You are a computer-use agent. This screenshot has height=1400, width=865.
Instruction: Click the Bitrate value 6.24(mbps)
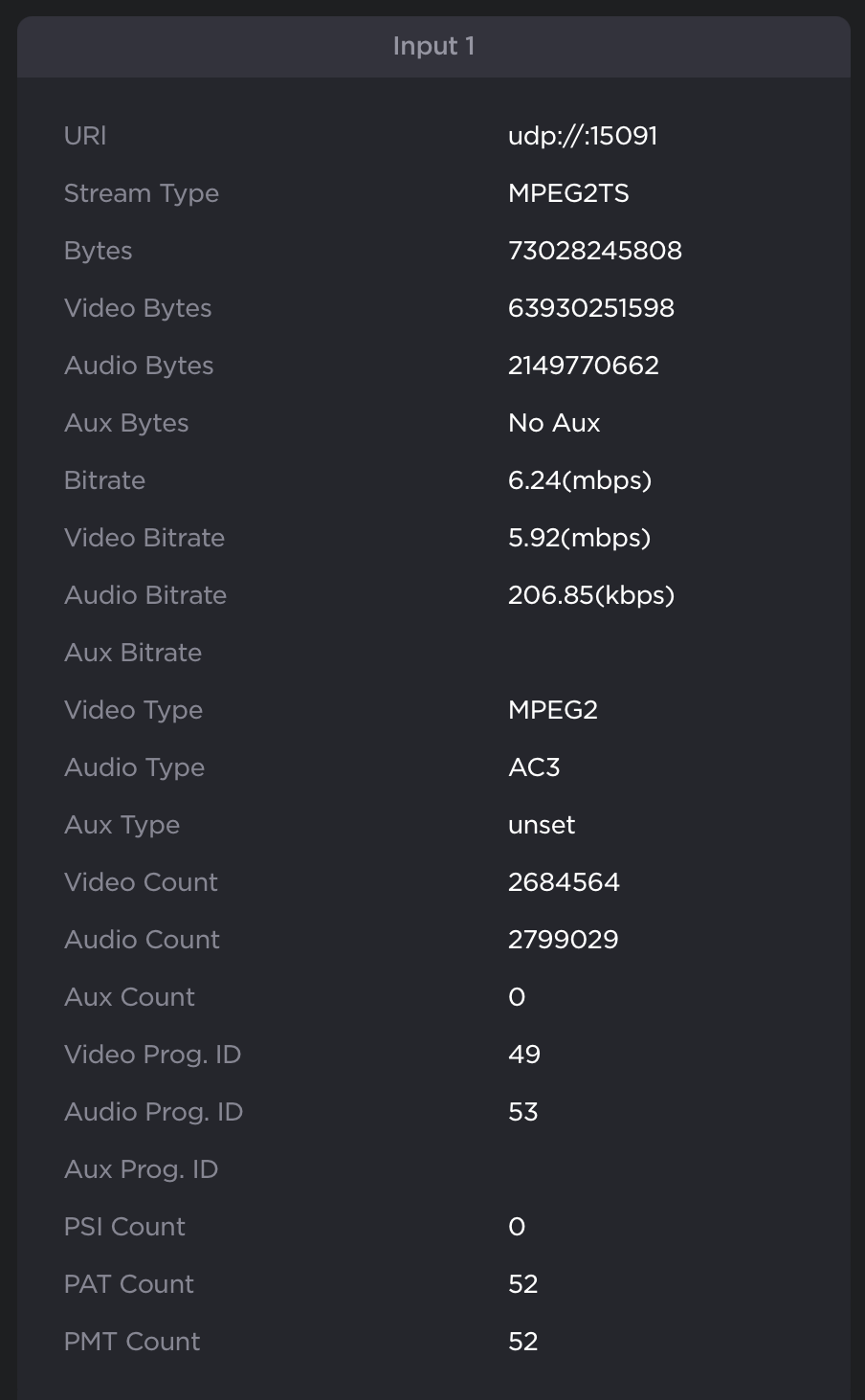579,479
